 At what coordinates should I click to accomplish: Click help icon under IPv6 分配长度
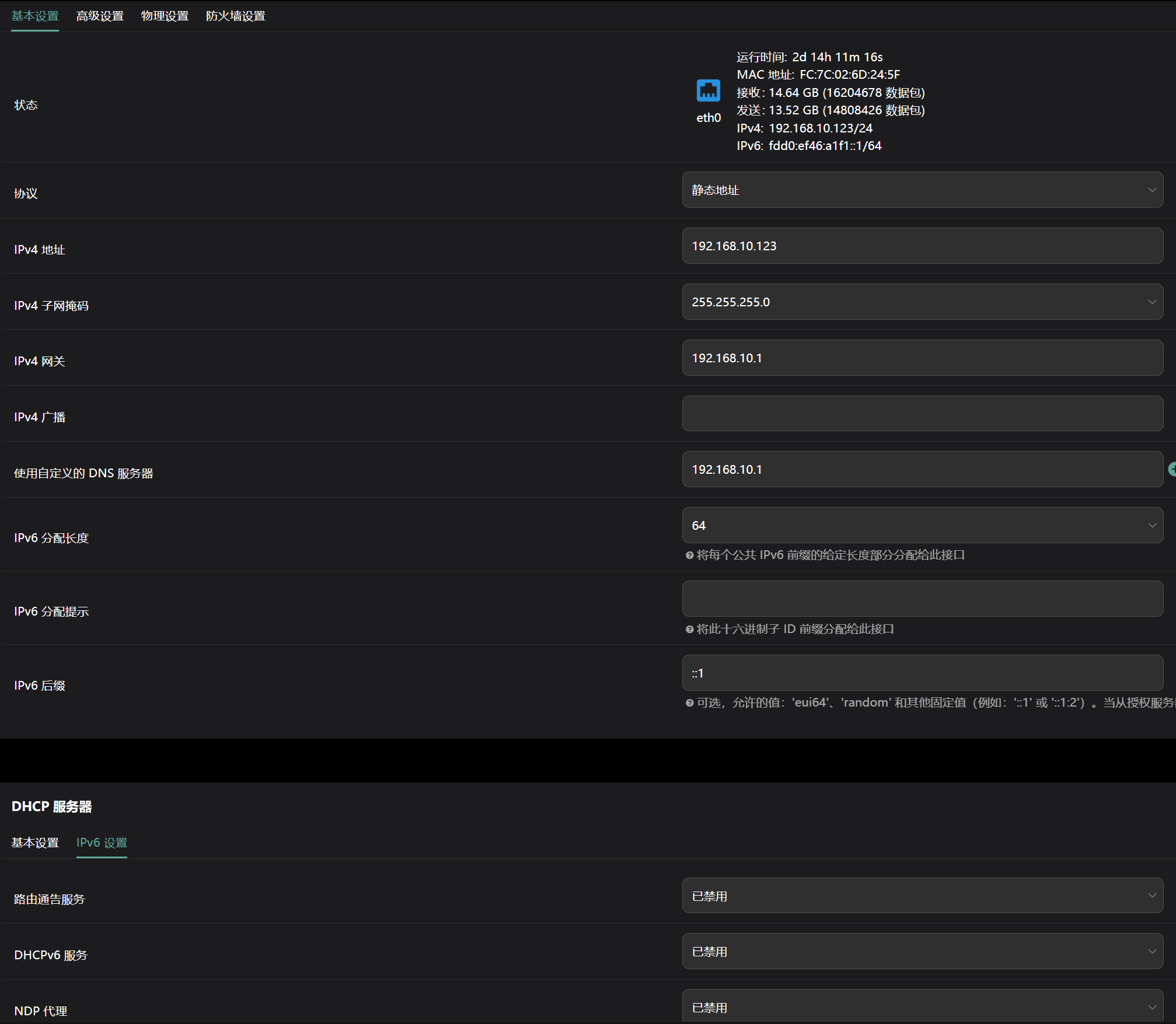(689, 555)
